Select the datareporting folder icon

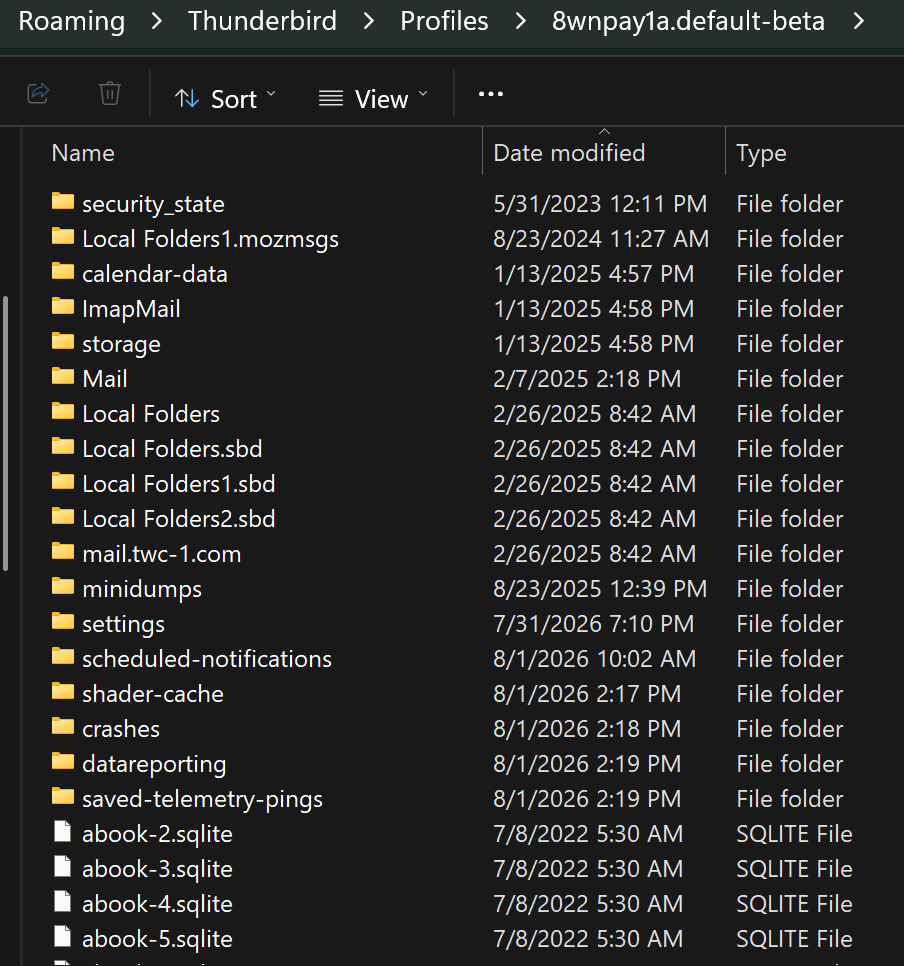click(x=63, y=762)
